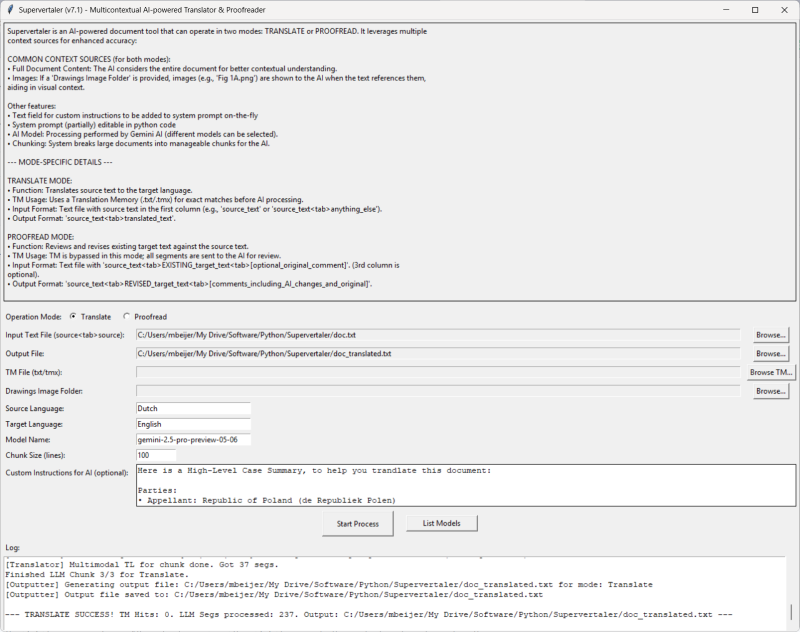Focus the Target Language field containing English
Viewport: 800px width, 632px height.
coord(193,424)
